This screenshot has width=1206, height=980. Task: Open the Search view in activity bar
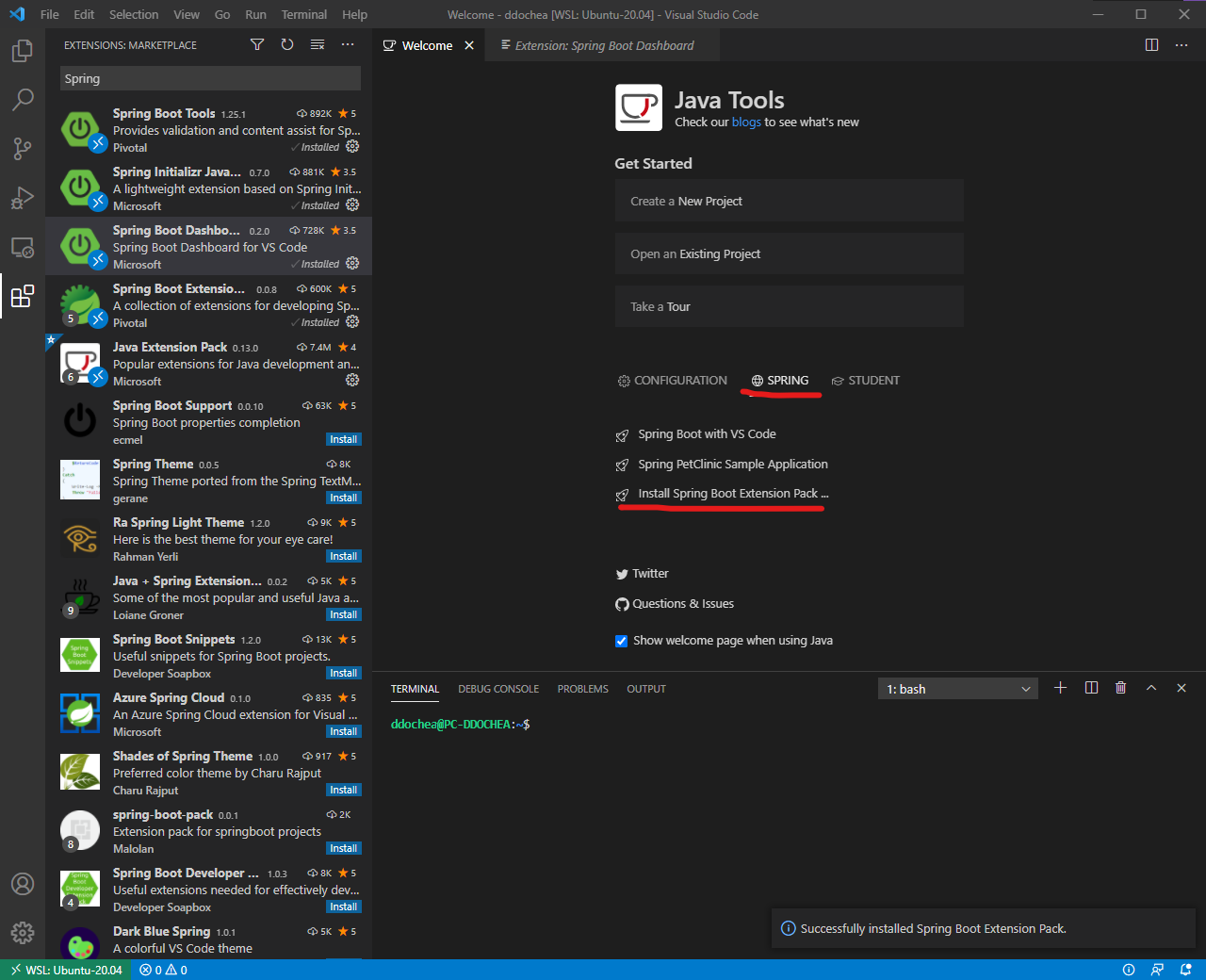pyautogui.click(x=23, y=99)
